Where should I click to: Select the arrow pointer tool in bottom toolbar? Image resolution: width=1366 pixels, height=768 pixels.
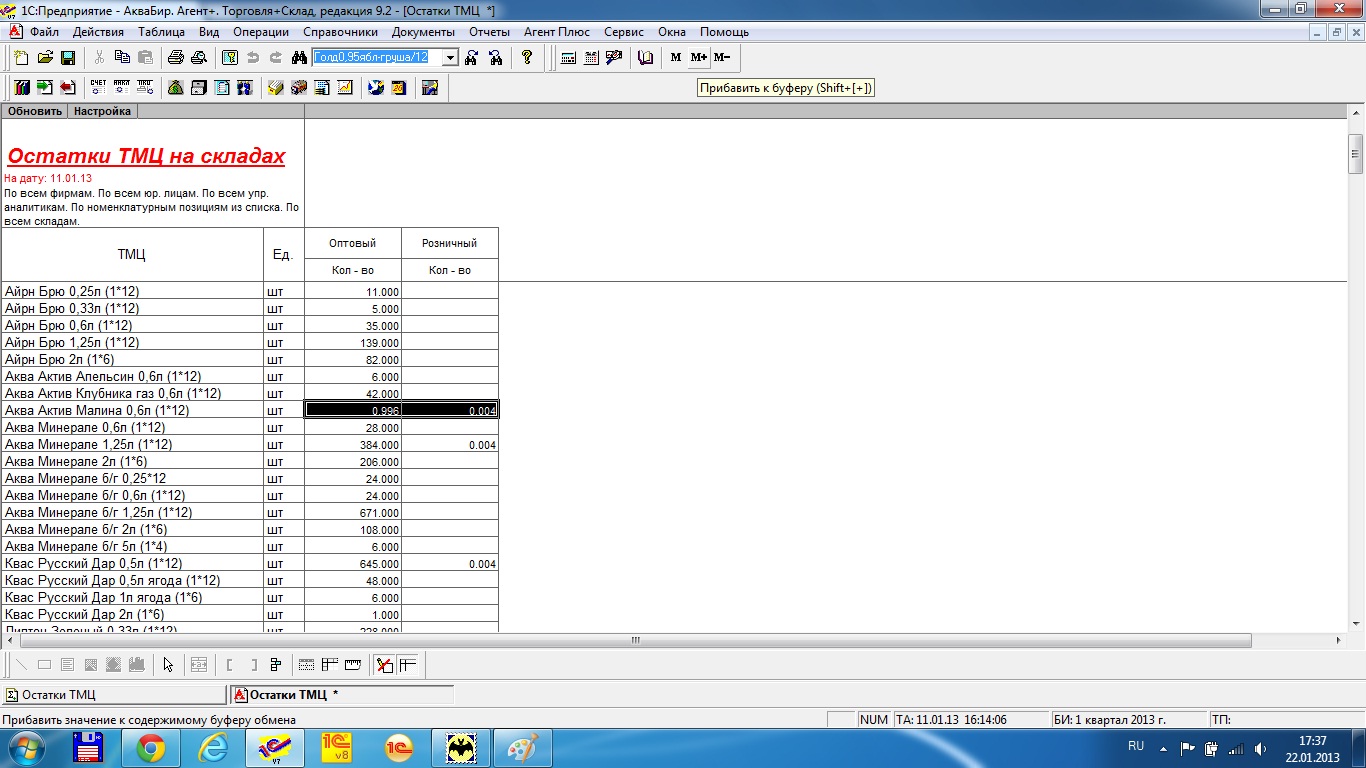click(168, 664)
